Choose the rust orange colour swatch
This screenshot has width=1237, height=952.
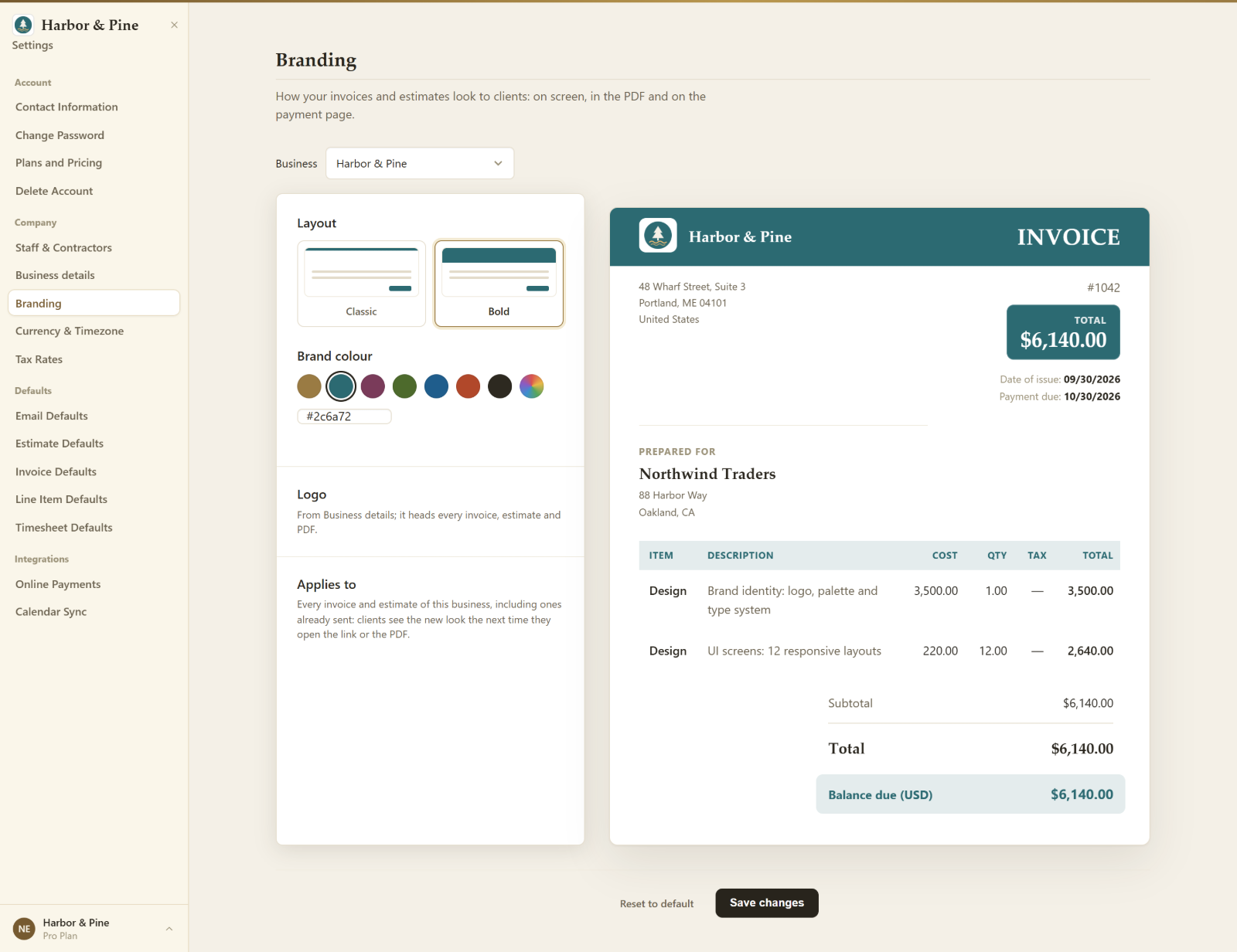pos(468,386)
